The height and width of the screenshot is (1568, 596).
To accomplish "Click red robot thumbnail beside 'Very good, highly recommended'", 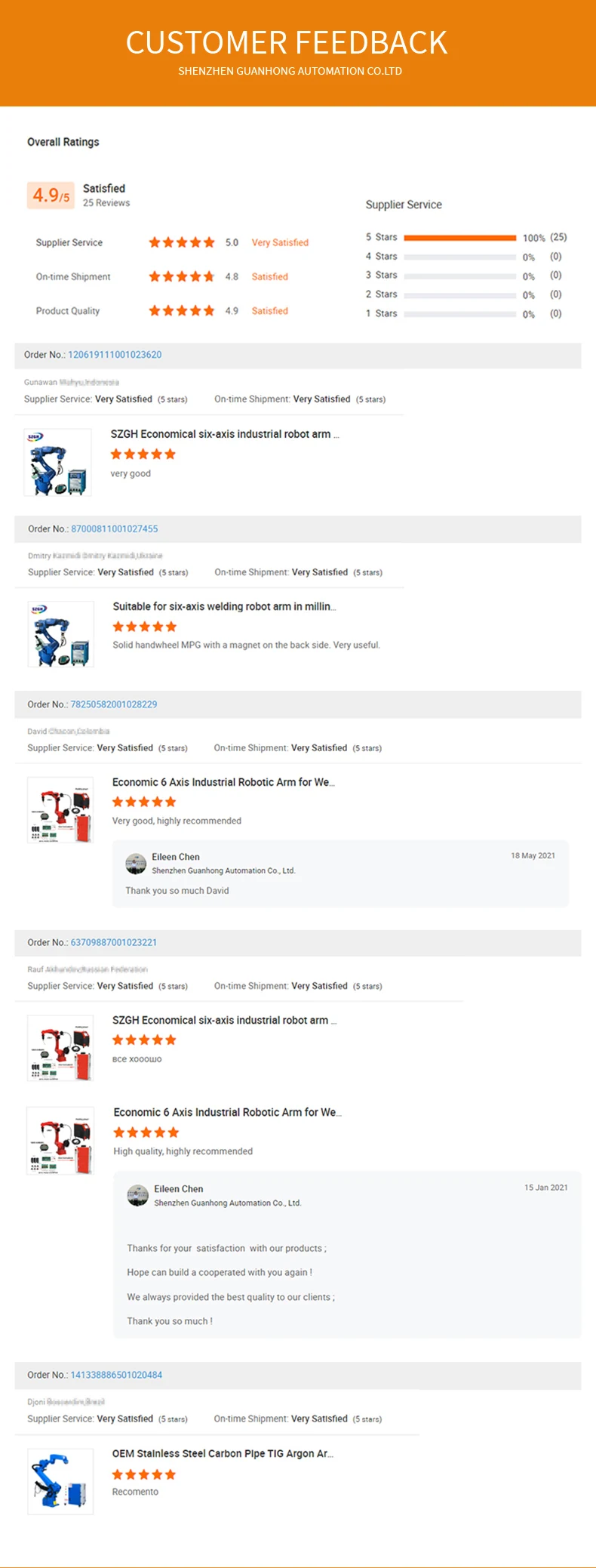I will click(60, 810).
